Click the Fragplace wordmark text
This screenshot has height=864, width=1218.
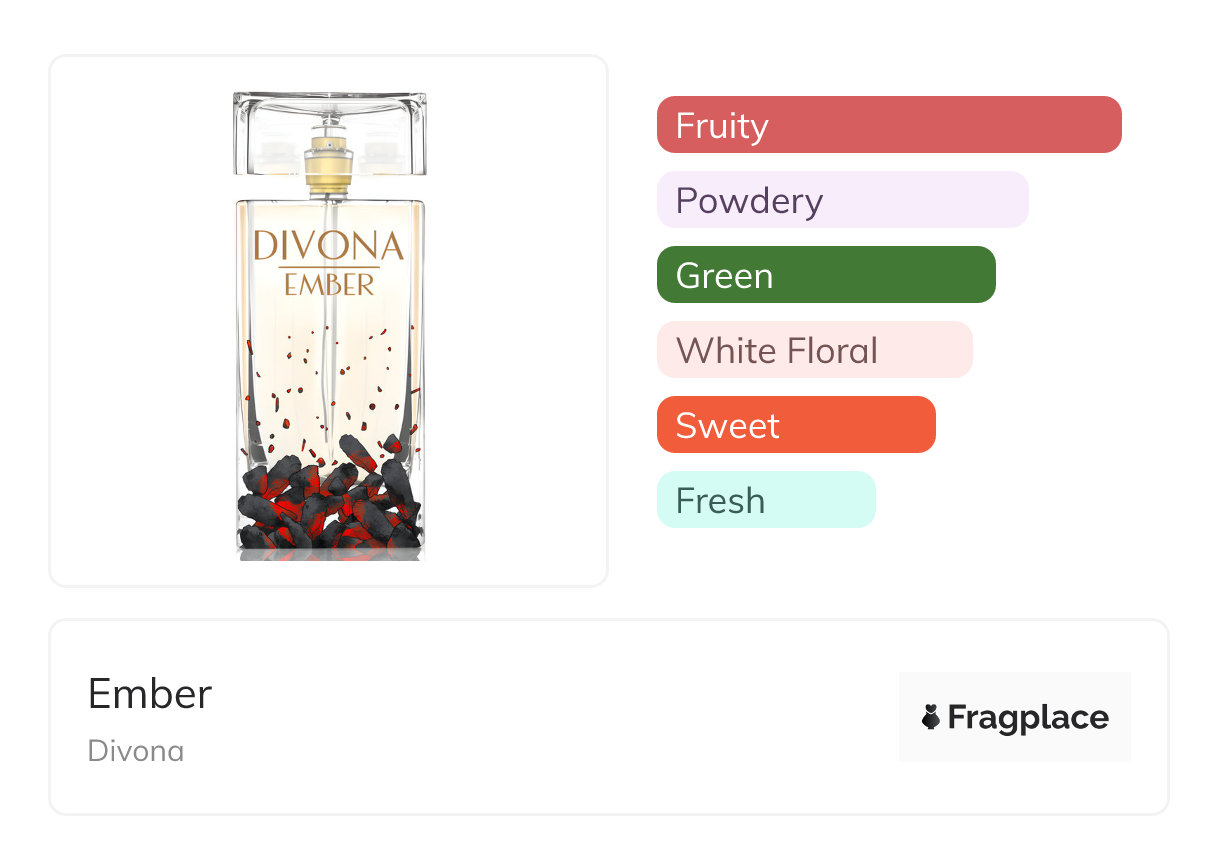coord(1028,717)
